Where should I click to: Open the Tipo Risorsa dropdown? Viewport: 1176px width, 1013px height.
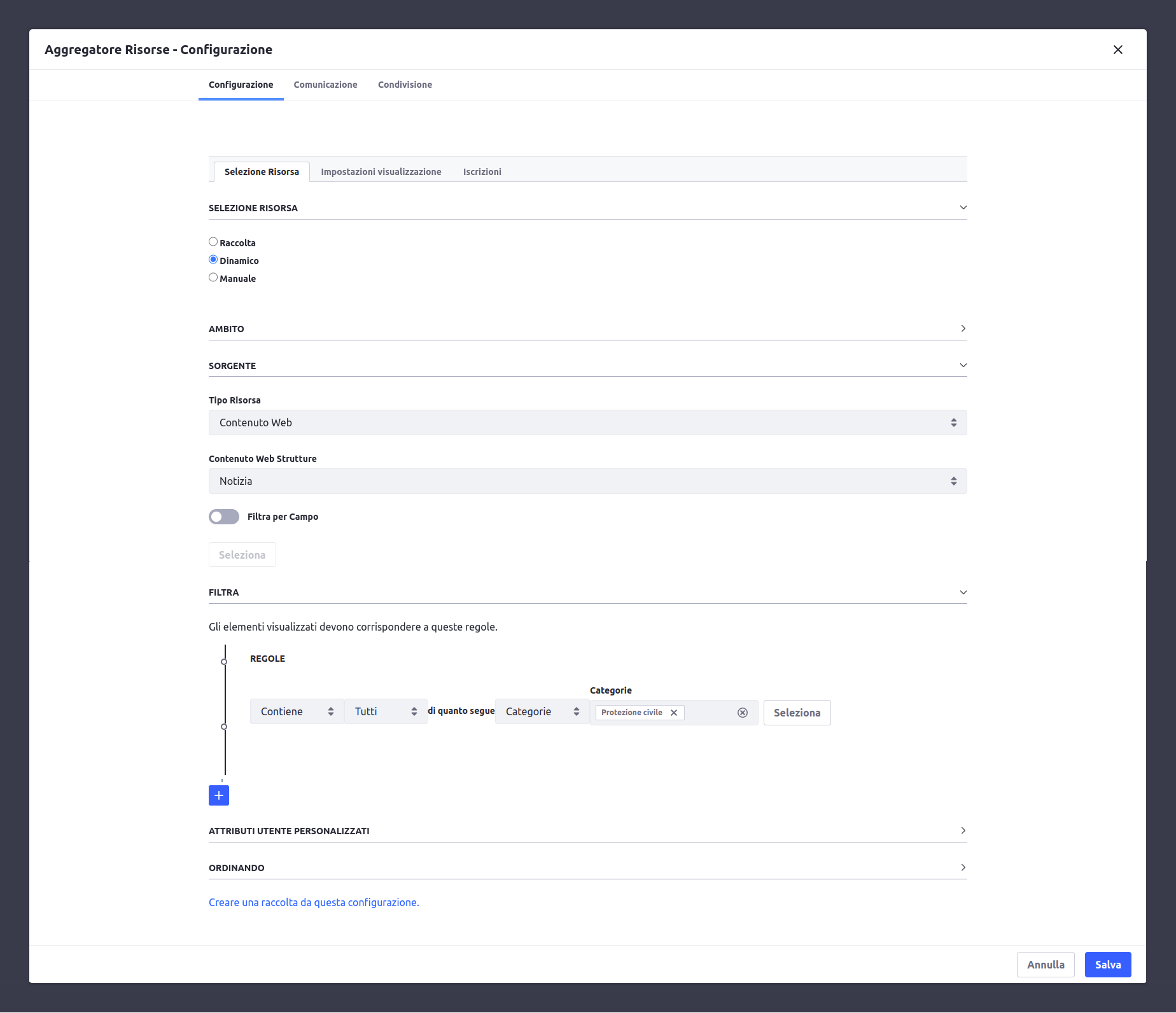pos(587,423)
